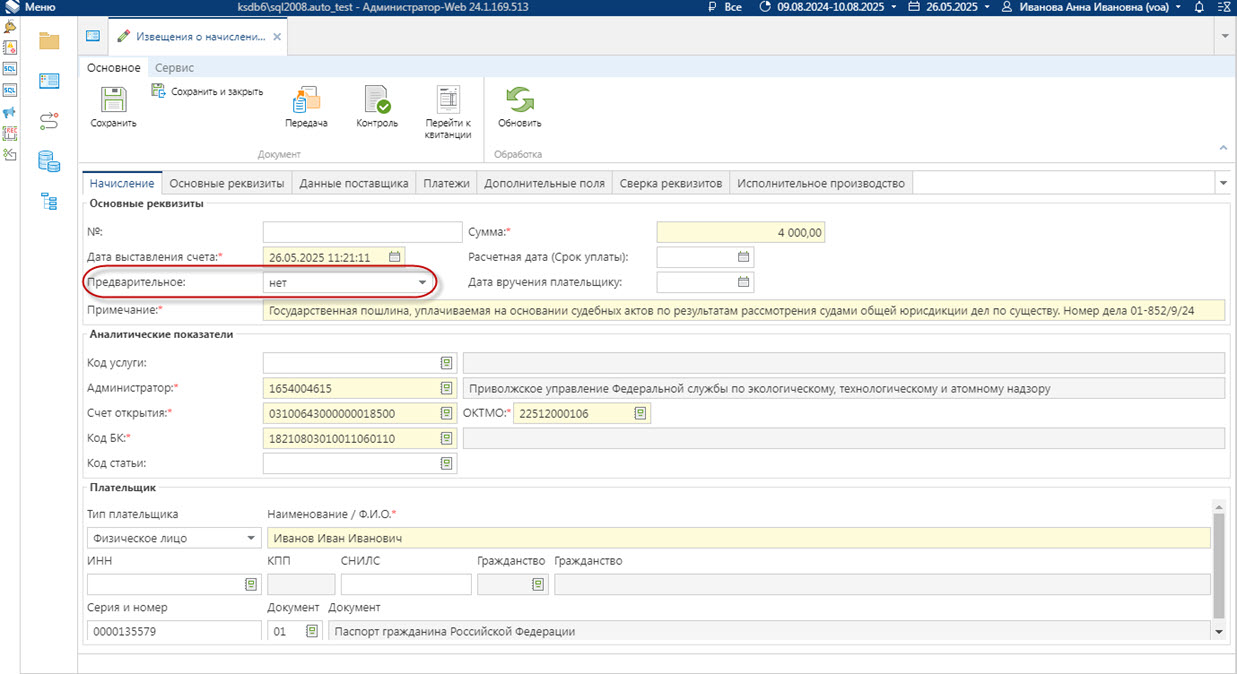Click Сохранить и закрыть in the ribbon

tap(207, 91)
